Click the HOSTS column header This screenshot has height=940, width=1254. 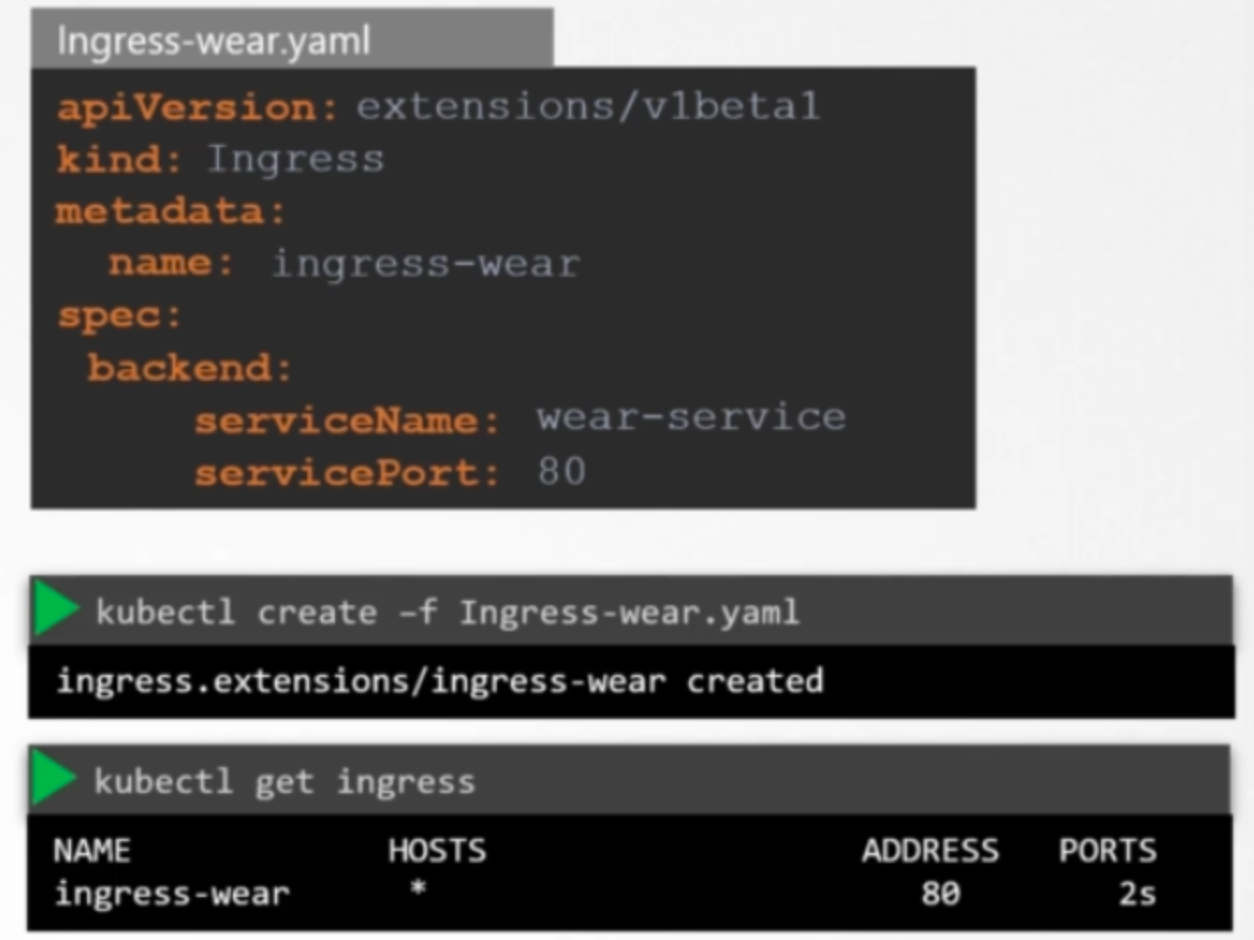437,850
